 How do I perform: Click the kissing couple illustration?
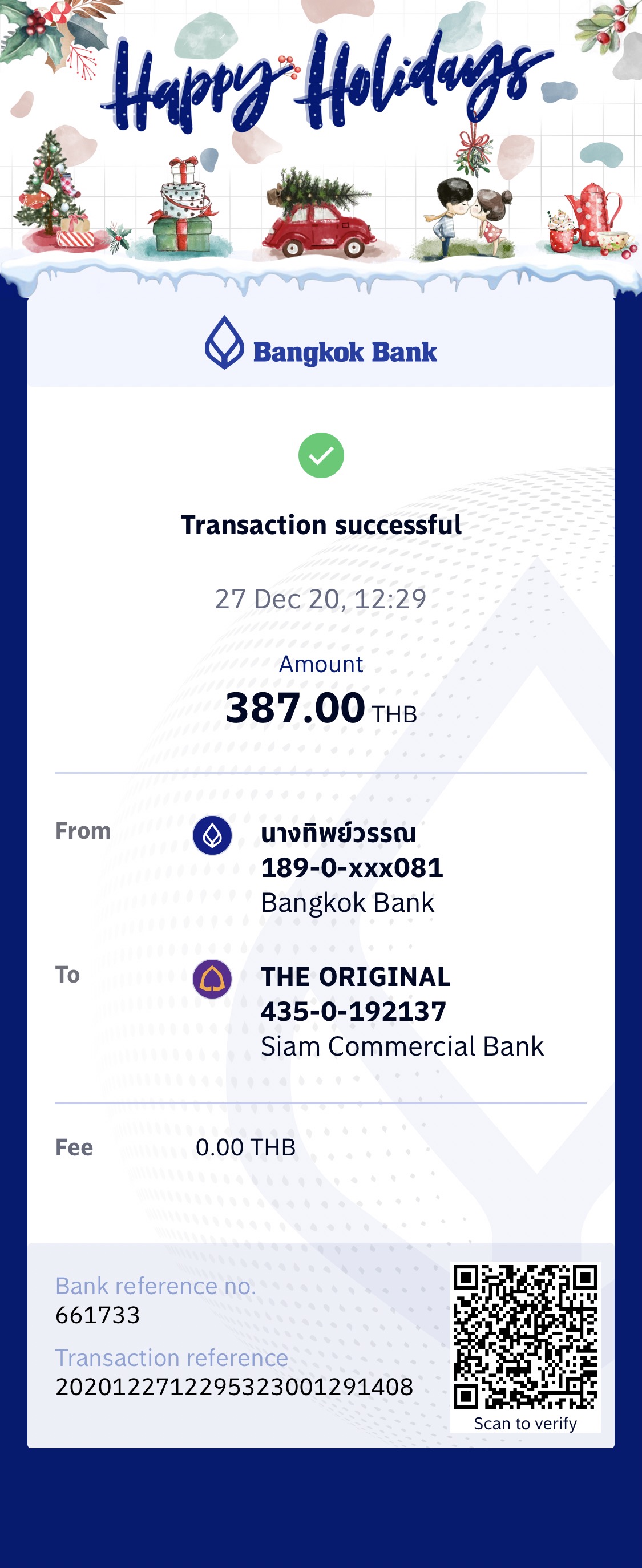click(x=467, y=217)
